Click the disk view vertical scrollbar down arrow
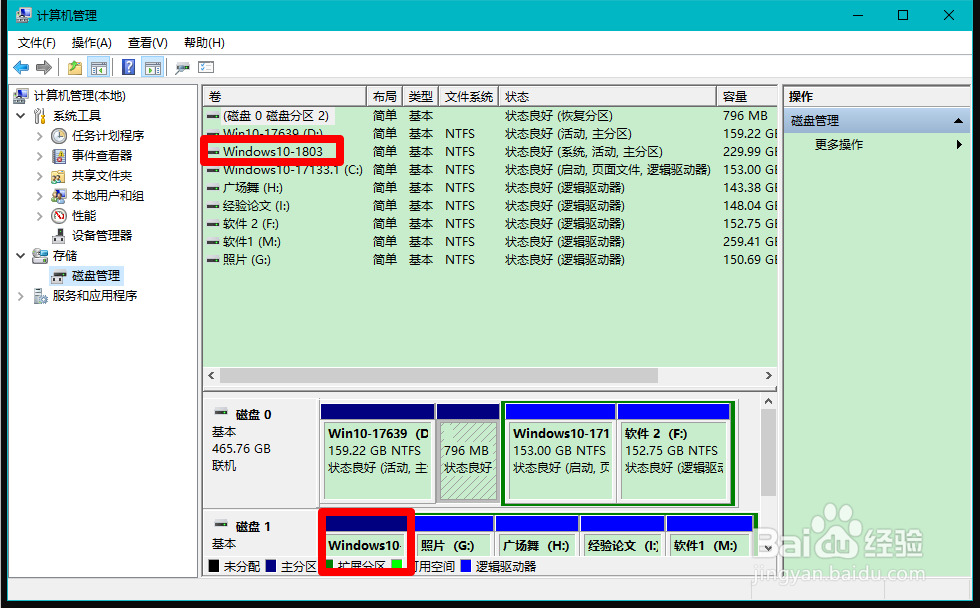The height and width of the screenshot is (608, 980). tap(769, 549)
